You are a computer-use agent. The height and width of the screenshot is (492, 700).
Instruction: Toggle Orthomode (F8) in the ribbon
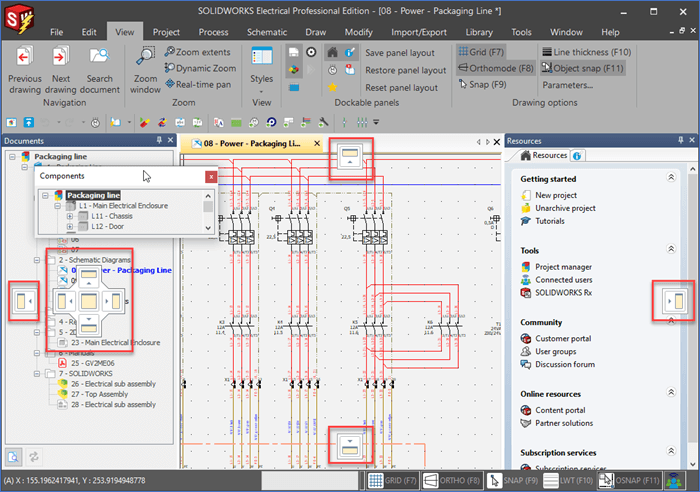[x=496, y=68]
